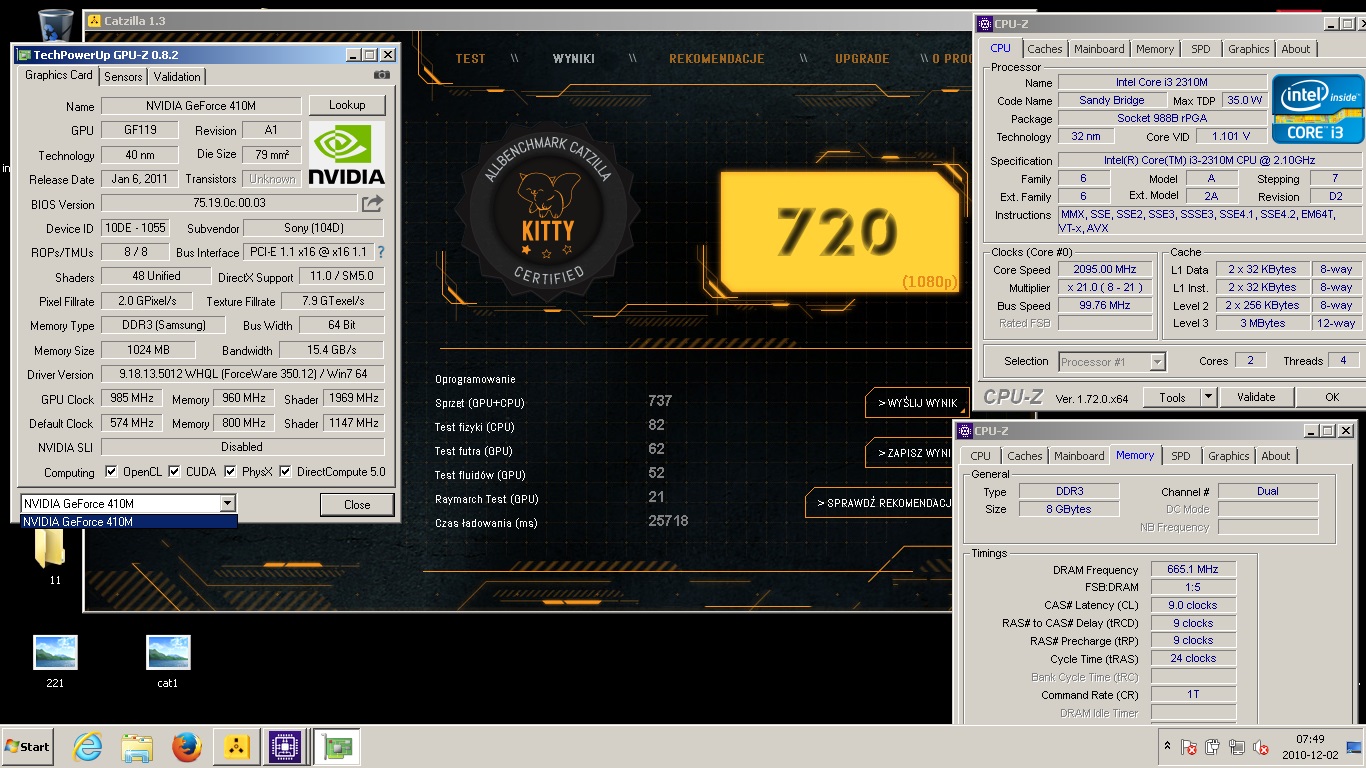
Task: Open the GPU selector dropdown in GPU-Z
Action: pos(228,503)
